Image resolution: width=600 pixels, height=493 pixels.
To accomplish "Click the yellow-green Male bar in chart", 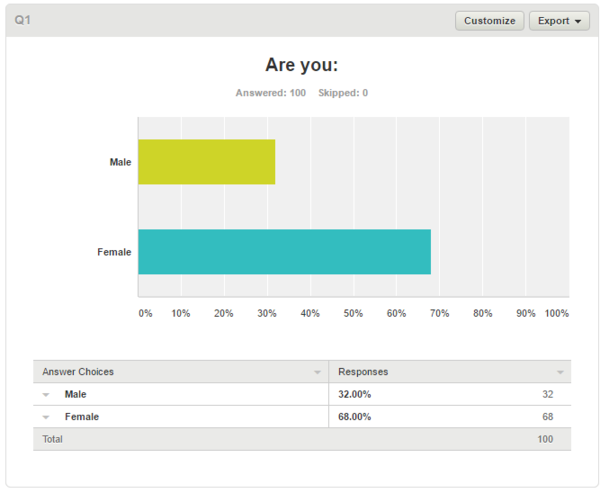I will tap(207, 162).
